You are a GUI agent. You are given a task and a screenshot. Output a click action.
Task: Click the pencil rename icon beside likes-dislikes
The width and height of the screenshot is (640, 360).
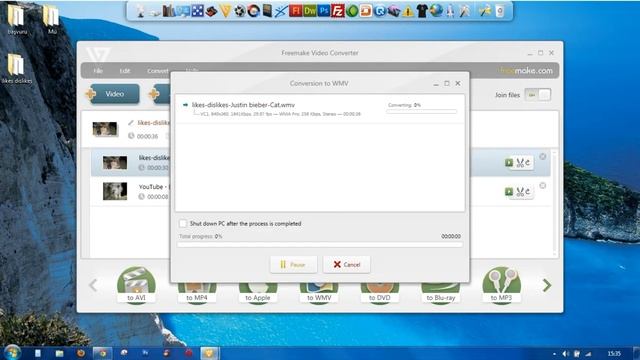pyautogui.click(x=131, y=122)
